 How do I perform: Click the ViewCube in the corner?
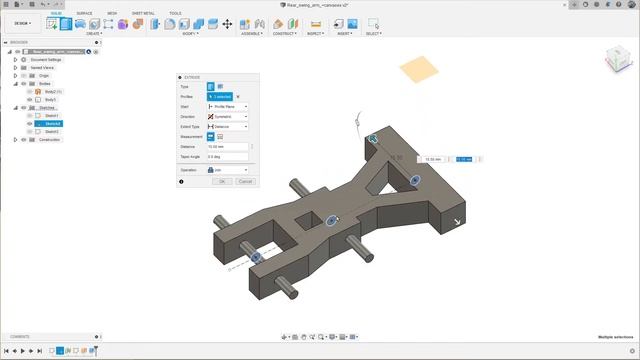coord(619,59)
